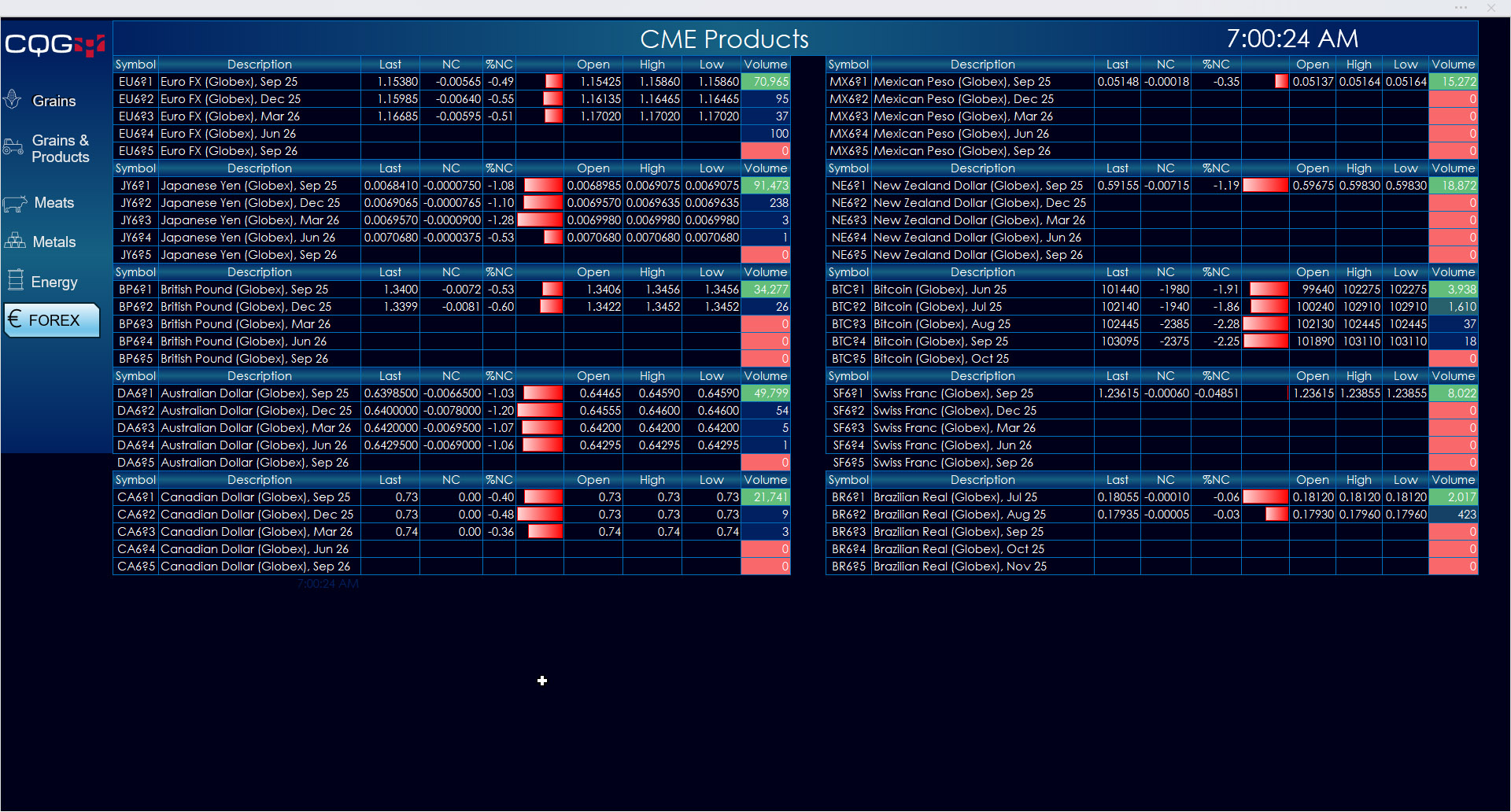
Task: Select symbol BP6?1 row
Action: pyautogui.click(x=135, y=290)
